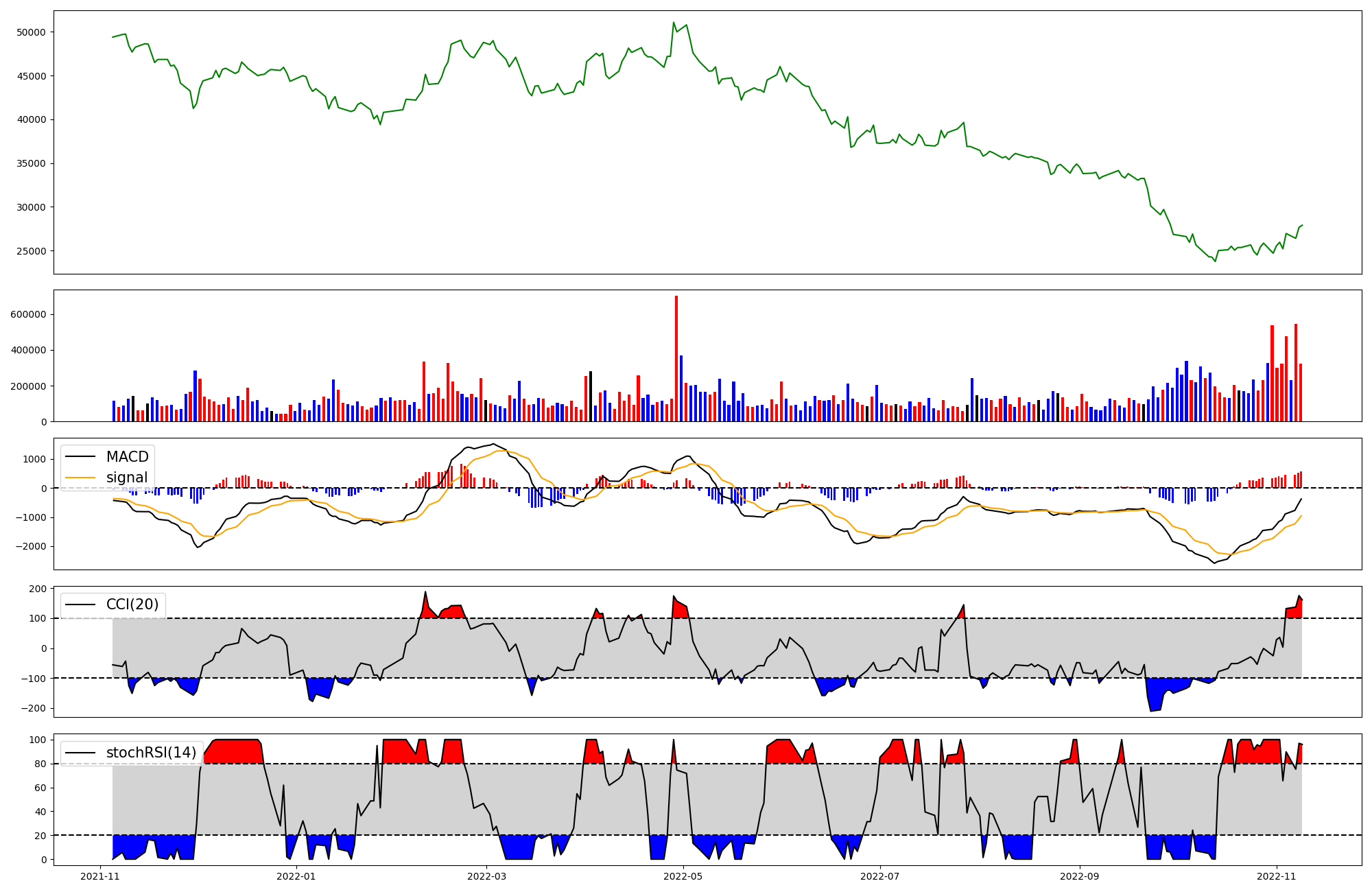The image size is (1372, 892).
Task: Click the -2000 MACD axis label
Action: (x=32, y=547)
